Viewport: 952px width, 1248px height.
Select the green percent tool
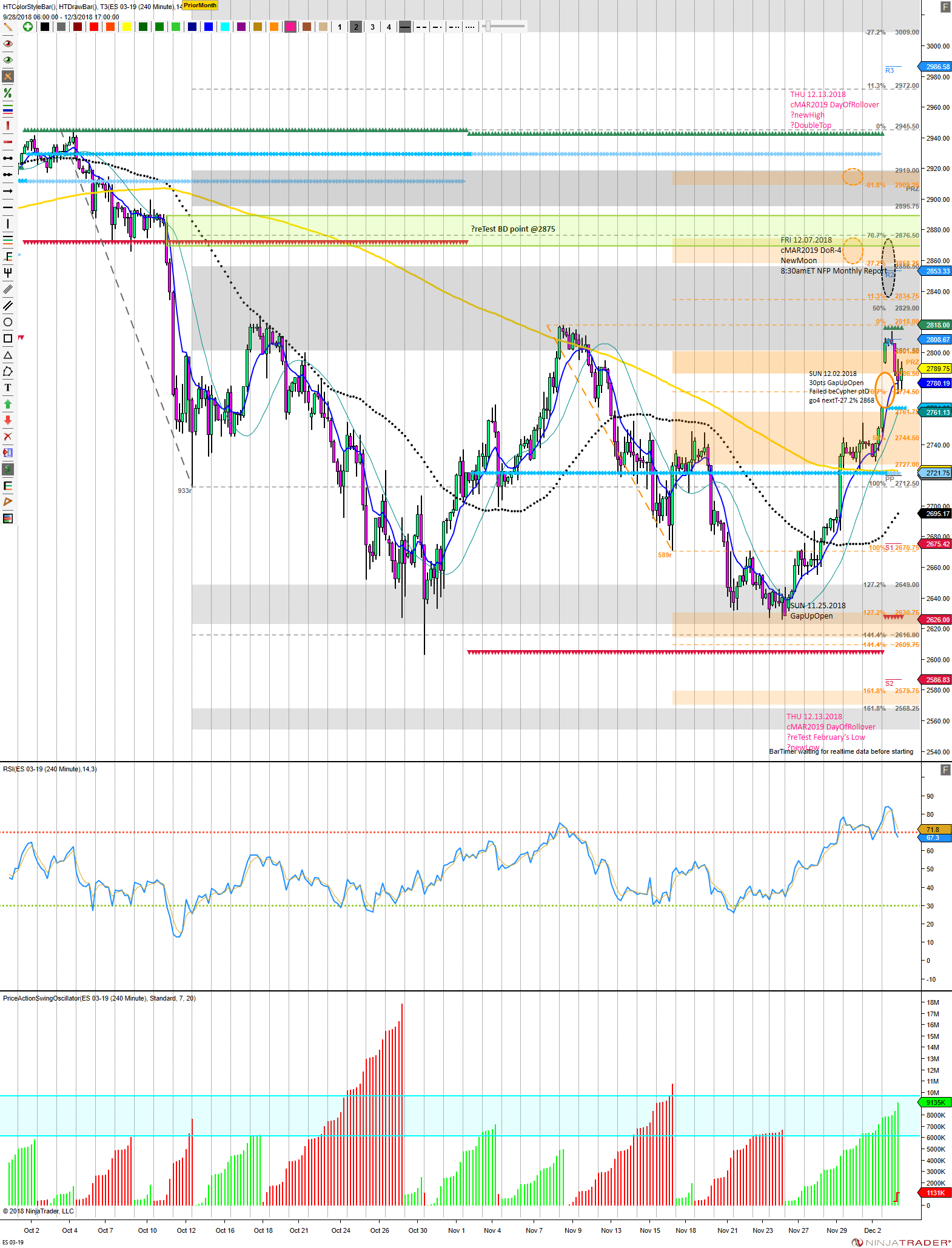click(x=8, y=93)
